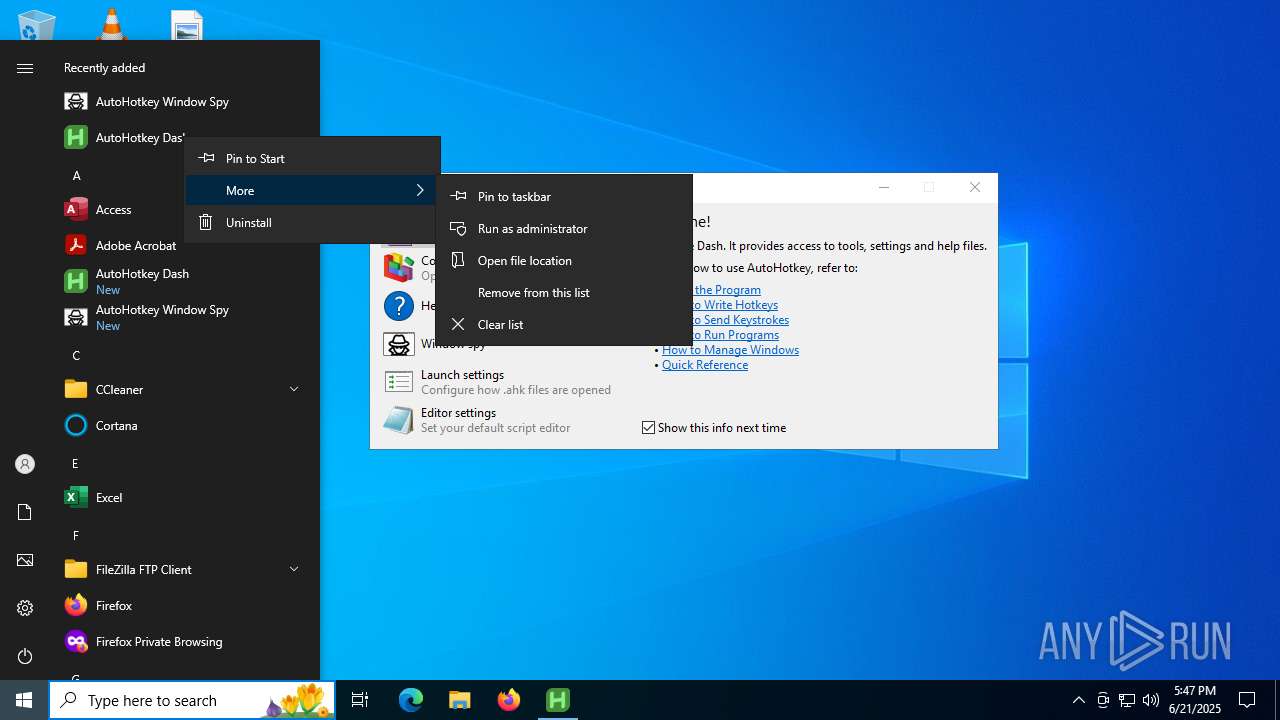This screenshot has height=720, width=1280.
Task: Open File Explorer from the taskbar
Action: 460,700
